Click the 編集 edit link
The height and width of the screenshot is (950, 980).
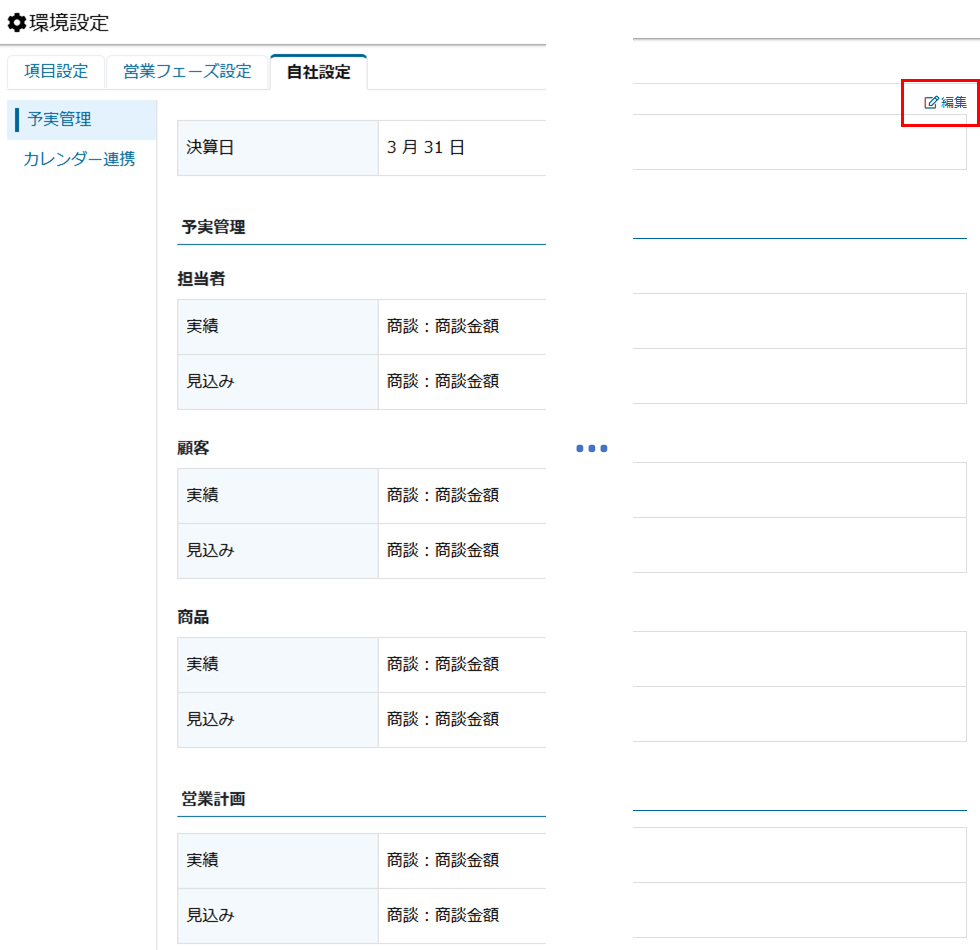coord(945,102)
